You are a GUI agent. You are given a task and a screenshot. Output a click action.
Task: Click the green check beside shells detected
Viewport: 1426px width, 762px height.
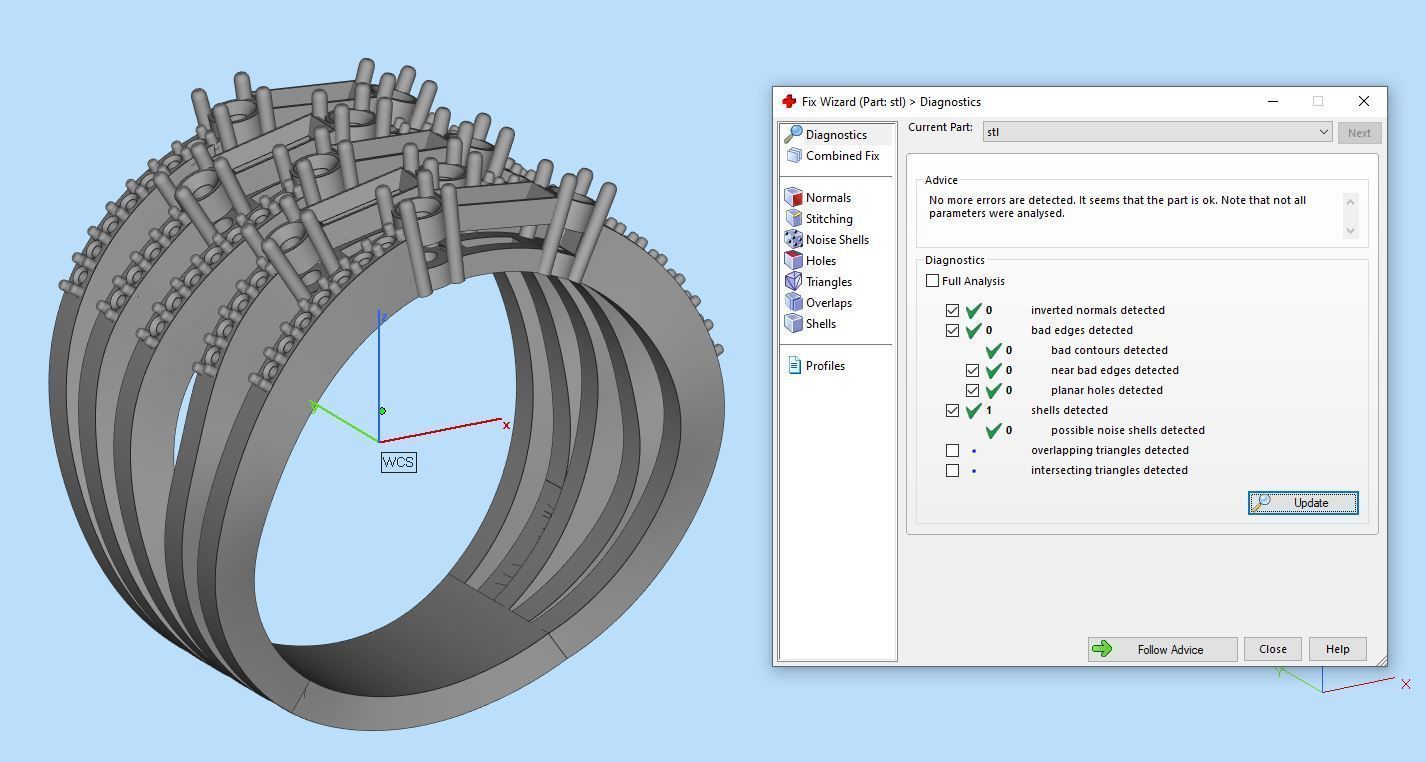[973, 410]
